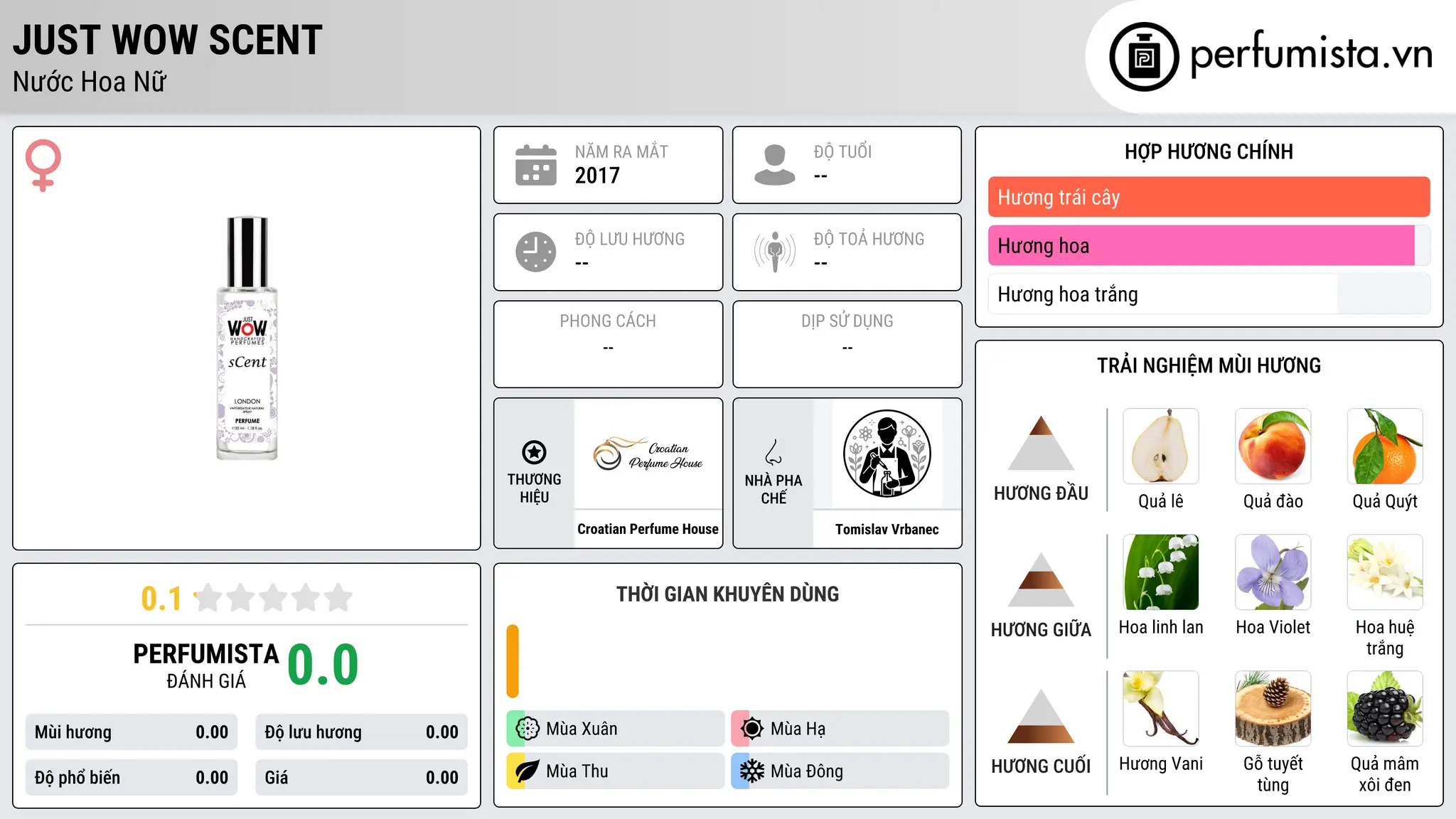This screenshot has width=1456, height=819.
Task: Click the Hương hoa accord bar
Action: [x=1209, y=245]
